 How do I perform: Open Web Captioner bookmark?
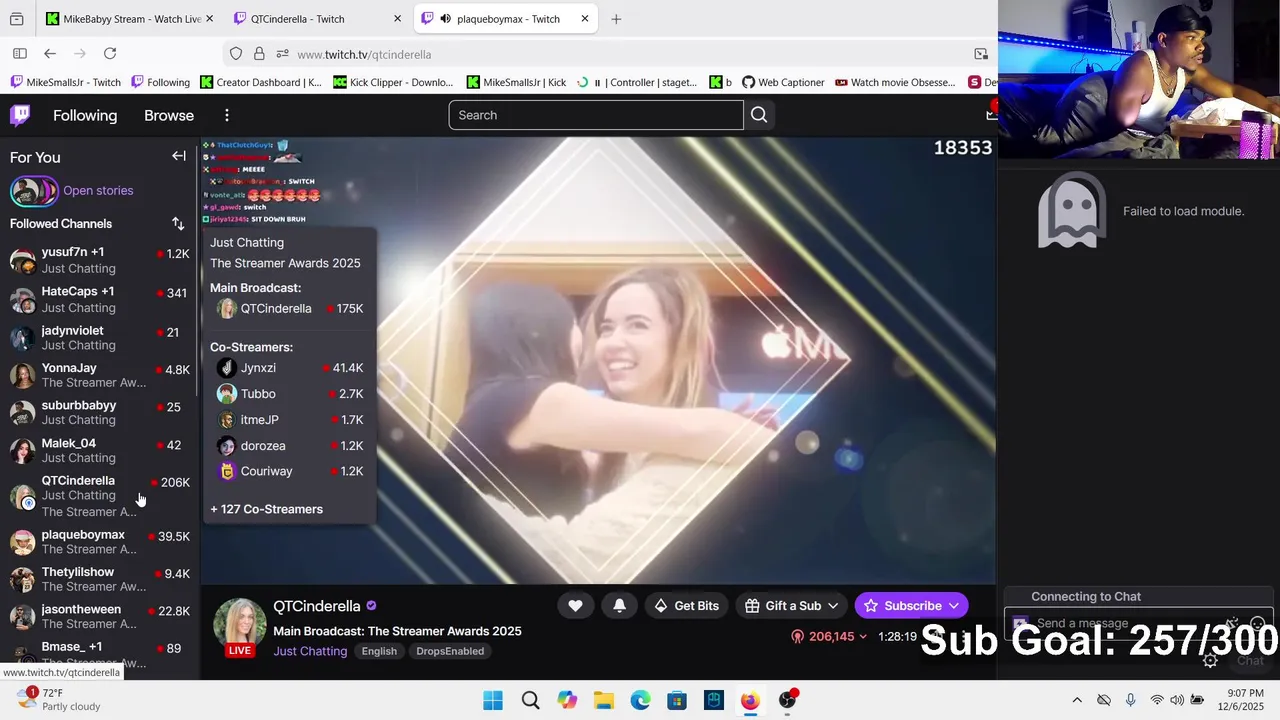[783, 82]
